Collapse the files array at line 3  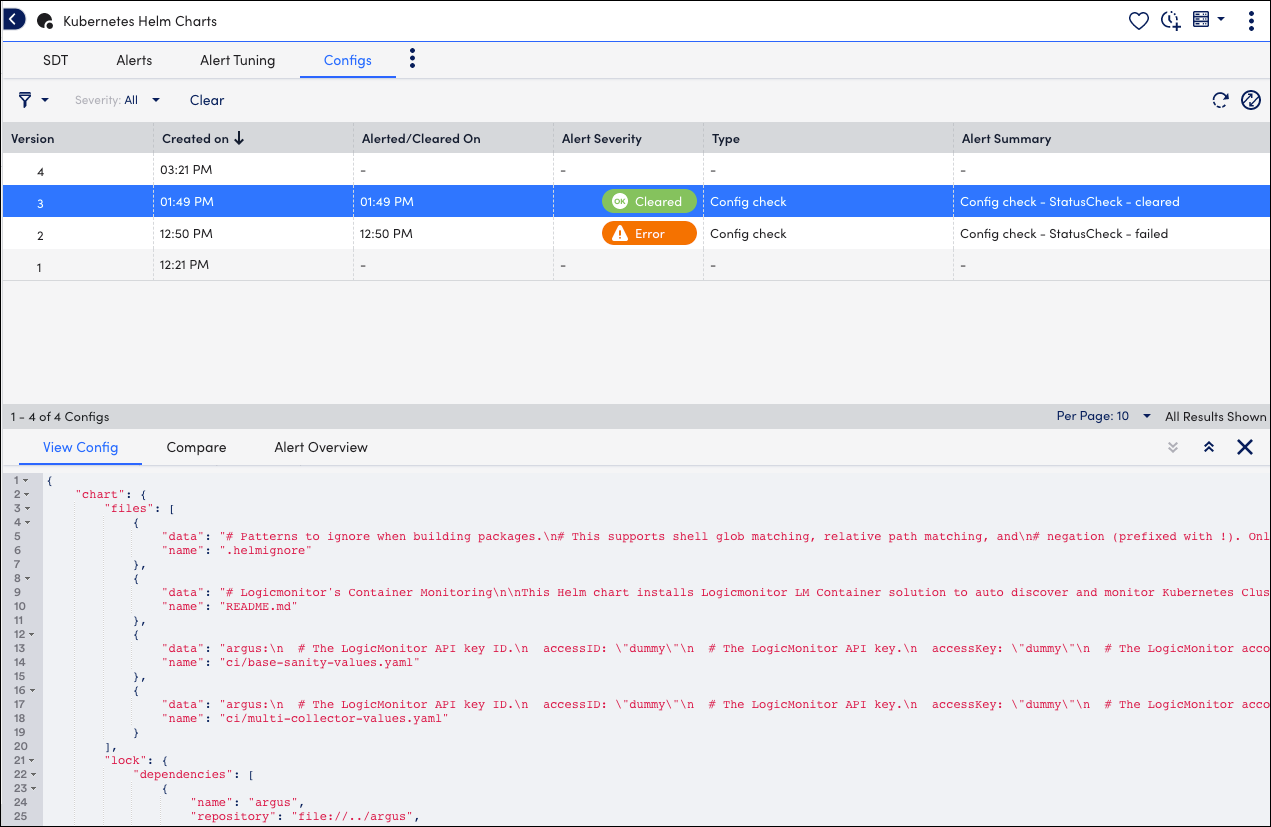point(26,508)
